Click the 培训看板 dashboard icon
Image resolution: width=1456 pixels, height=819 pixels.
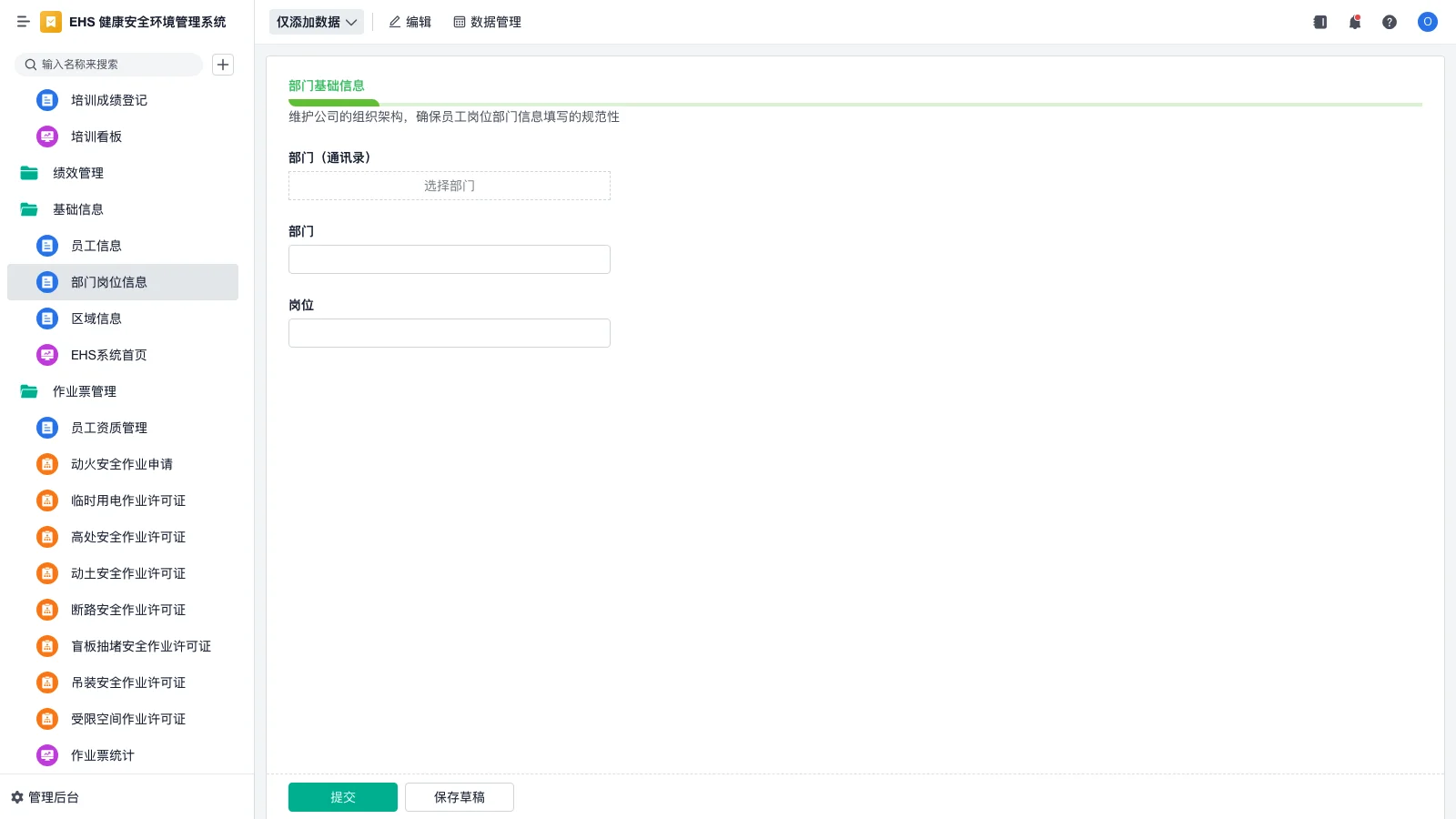pos(47,136)
